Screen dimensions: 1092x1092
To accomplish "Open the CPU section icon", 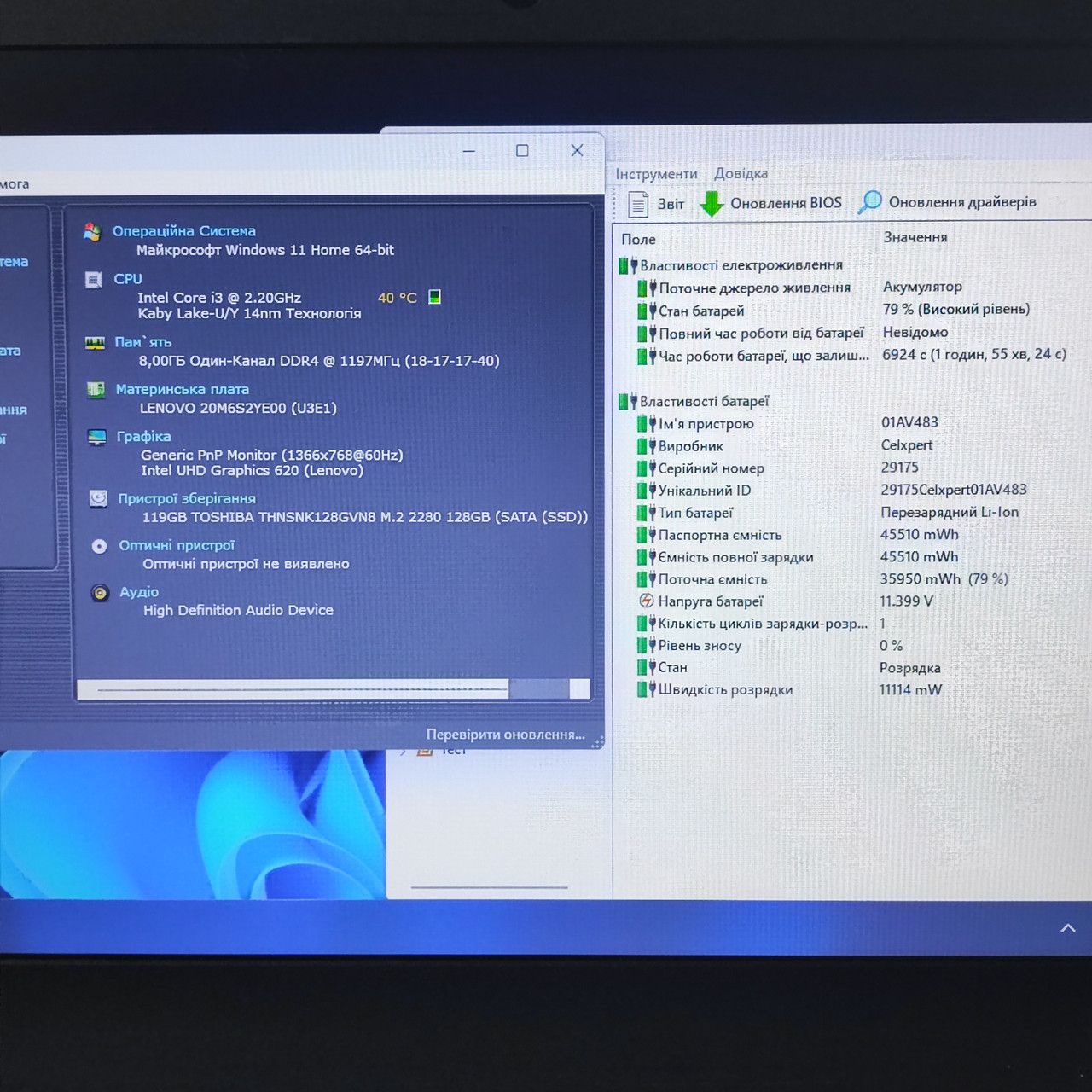I will 94,279.
